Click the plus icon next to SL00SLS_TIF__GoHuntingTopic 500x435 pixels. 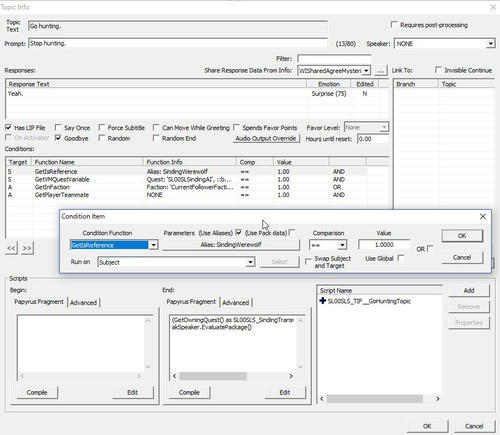(323, 301)
